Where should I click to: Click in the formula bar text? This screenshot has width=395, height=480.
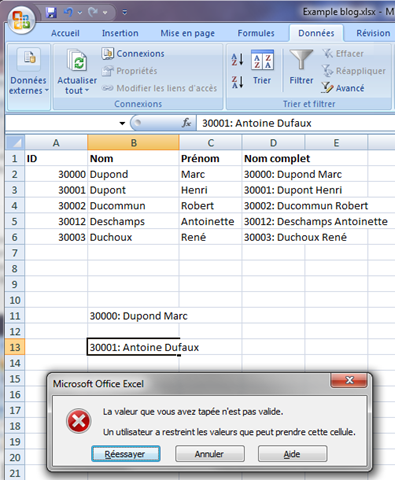click(257, 123)
